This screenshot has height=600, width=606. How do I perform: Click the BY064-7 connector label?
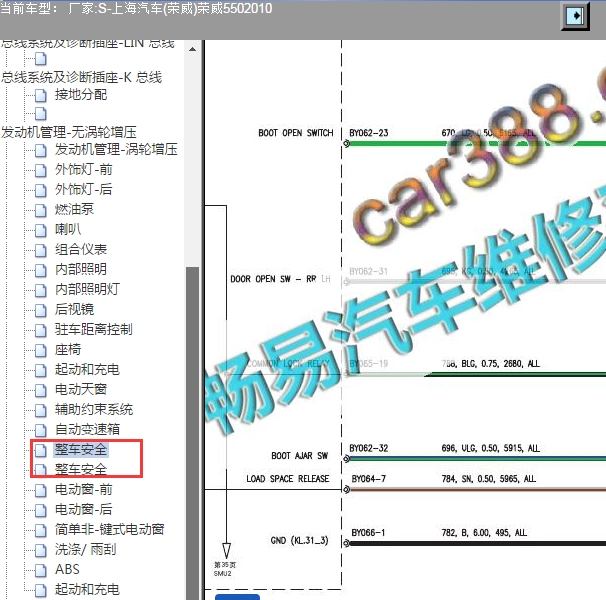point(368,479)
